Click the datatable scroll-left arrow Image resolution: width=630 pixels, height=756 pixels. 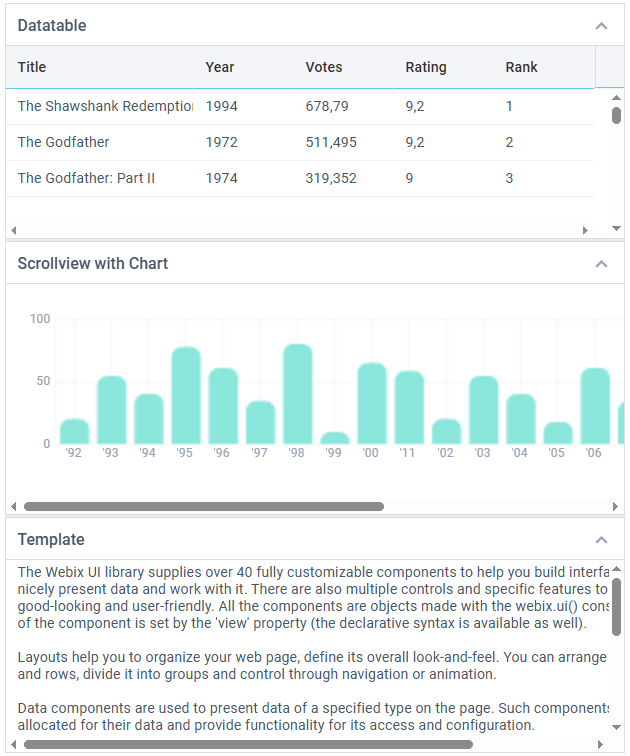(x=13, y=230)
